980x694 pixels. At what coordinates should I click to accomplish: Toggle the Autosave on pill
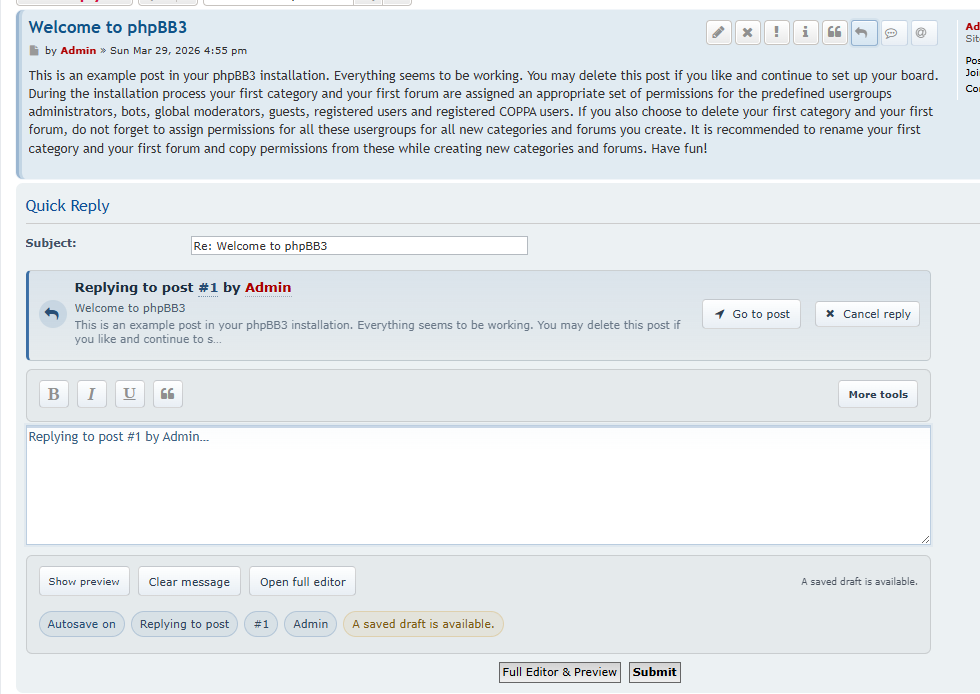[82, 624]
